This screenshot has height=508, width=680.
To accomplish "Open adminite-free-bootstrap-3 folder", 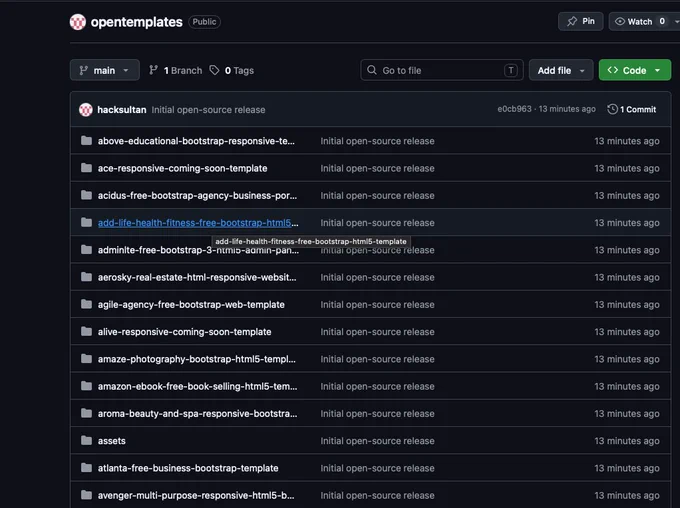I will tap(198, 250).
